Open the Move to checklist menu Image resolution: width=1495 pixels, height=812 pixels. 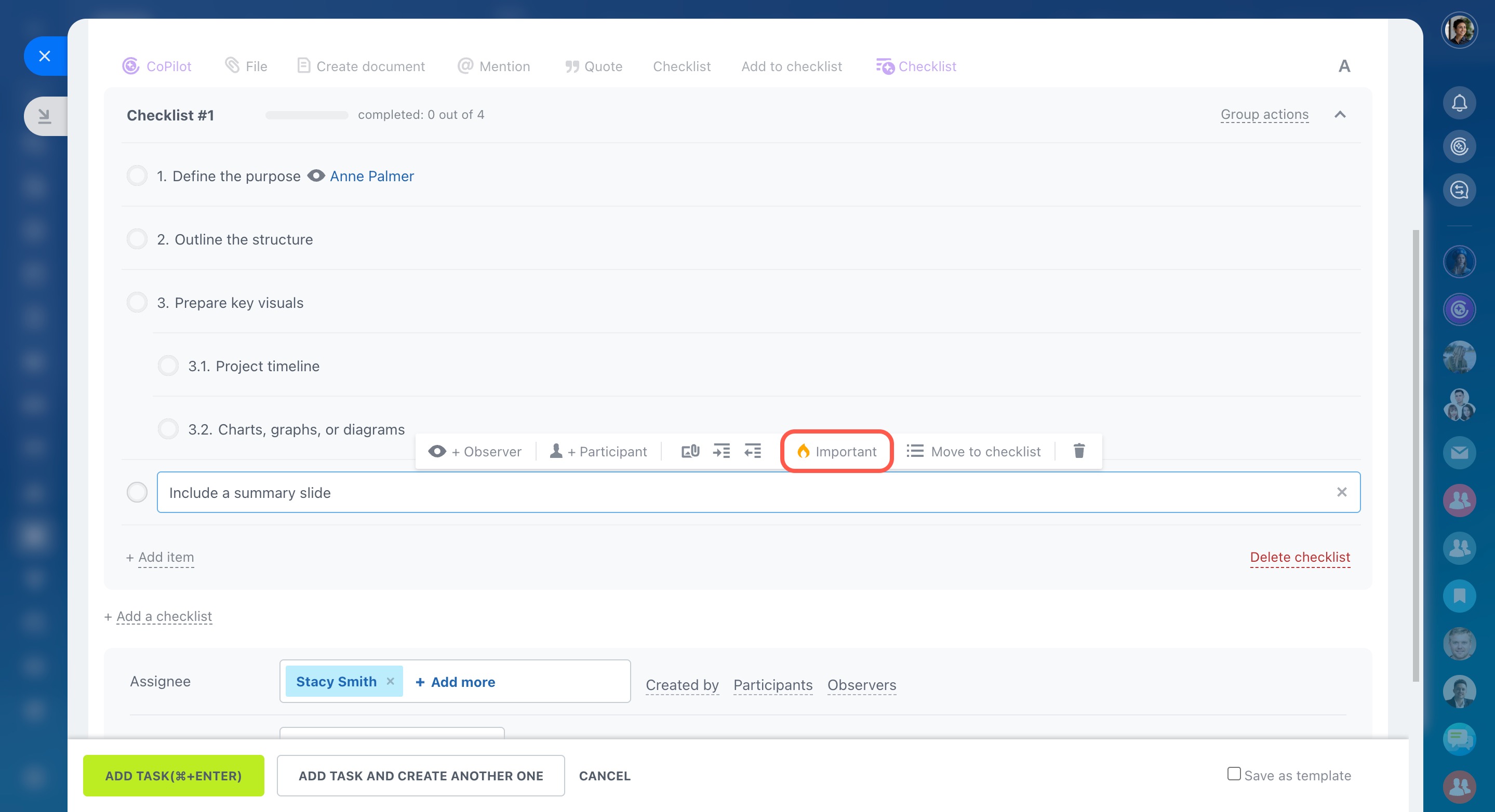[x=974, y=451]
